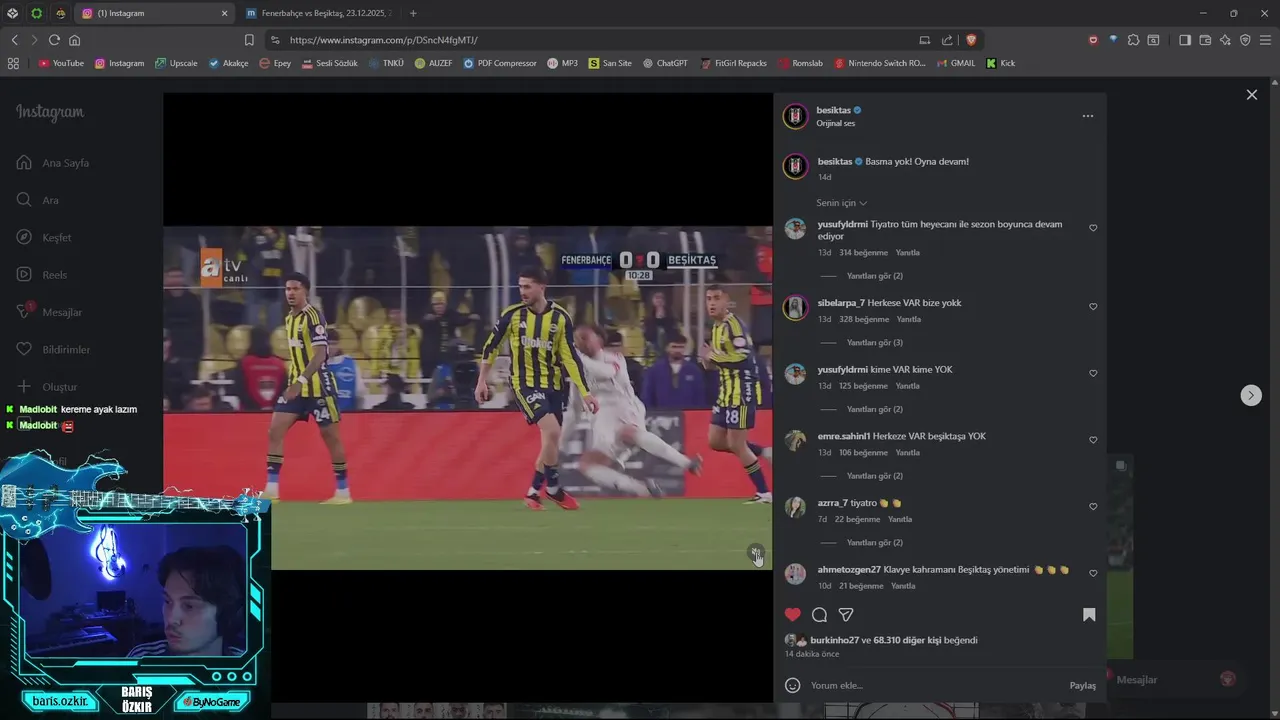Like azrra_7's tiyatro comment
Image resolution: width=1280 pixels, height=720 pixels.
1093,507
